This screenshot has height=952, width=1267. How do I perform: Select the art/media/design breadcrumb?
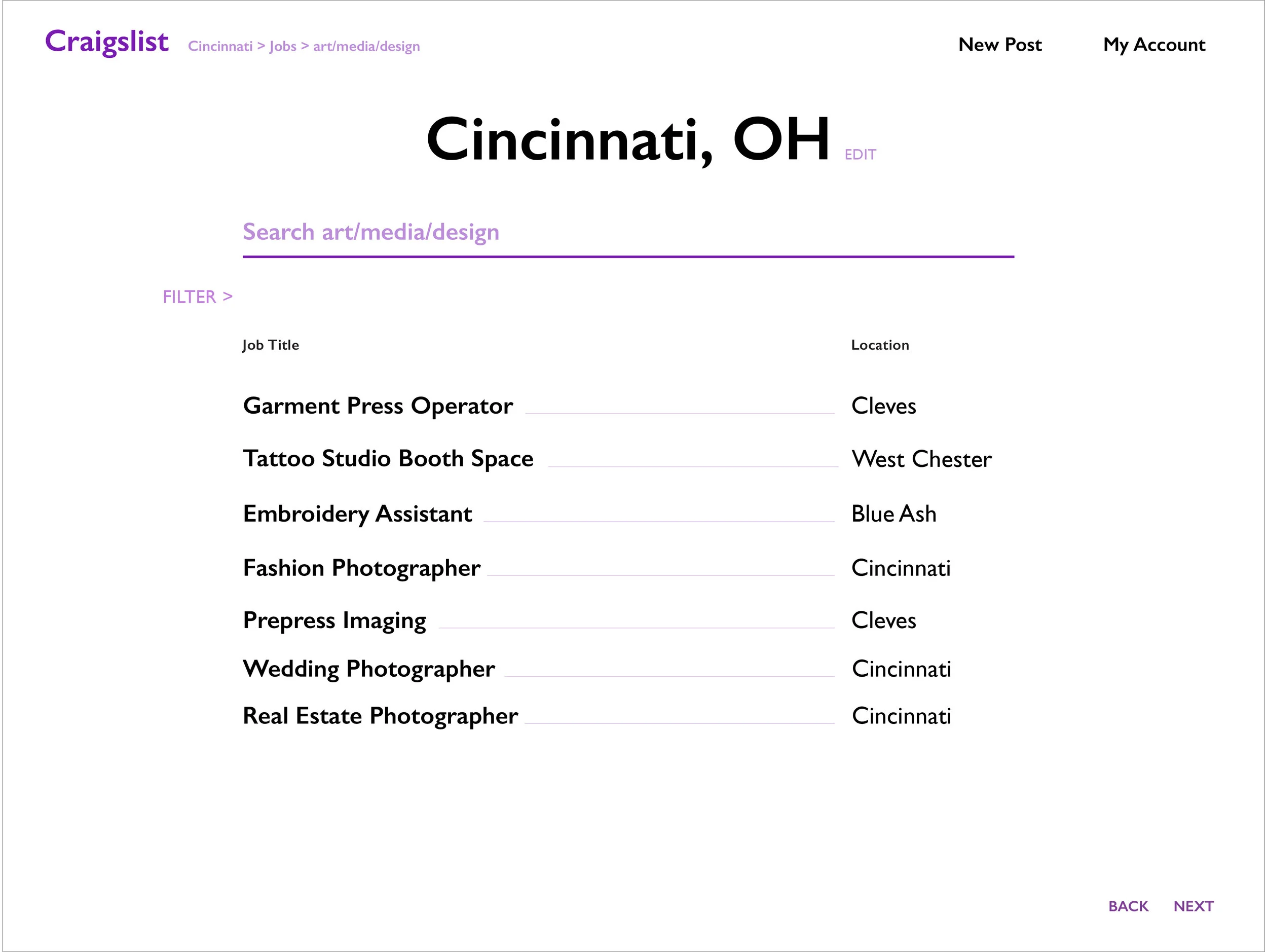[x=366, y=46]
